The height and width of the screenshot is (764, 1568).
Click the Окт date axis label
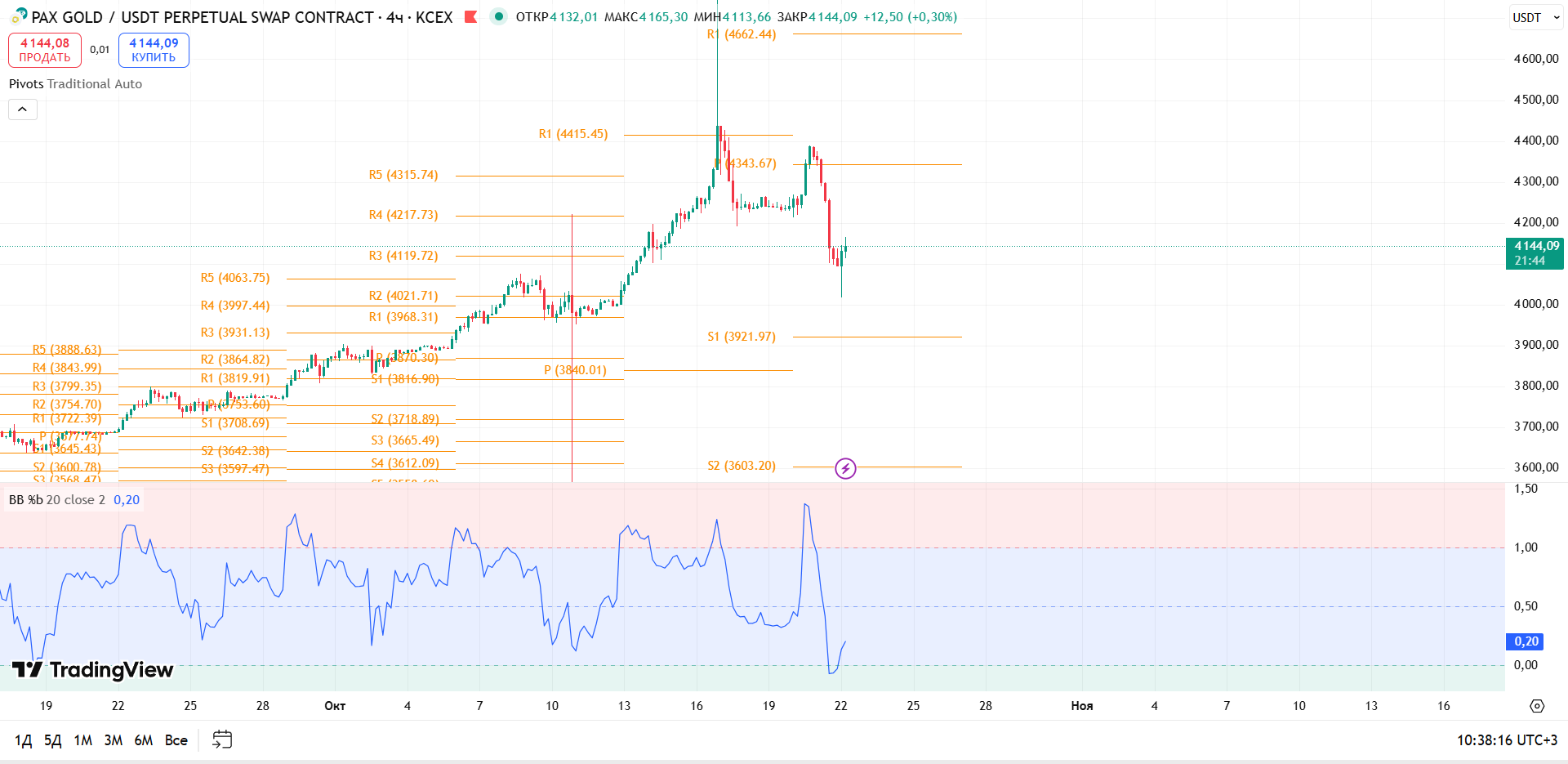pyautogui.click(x=335, y=706)
